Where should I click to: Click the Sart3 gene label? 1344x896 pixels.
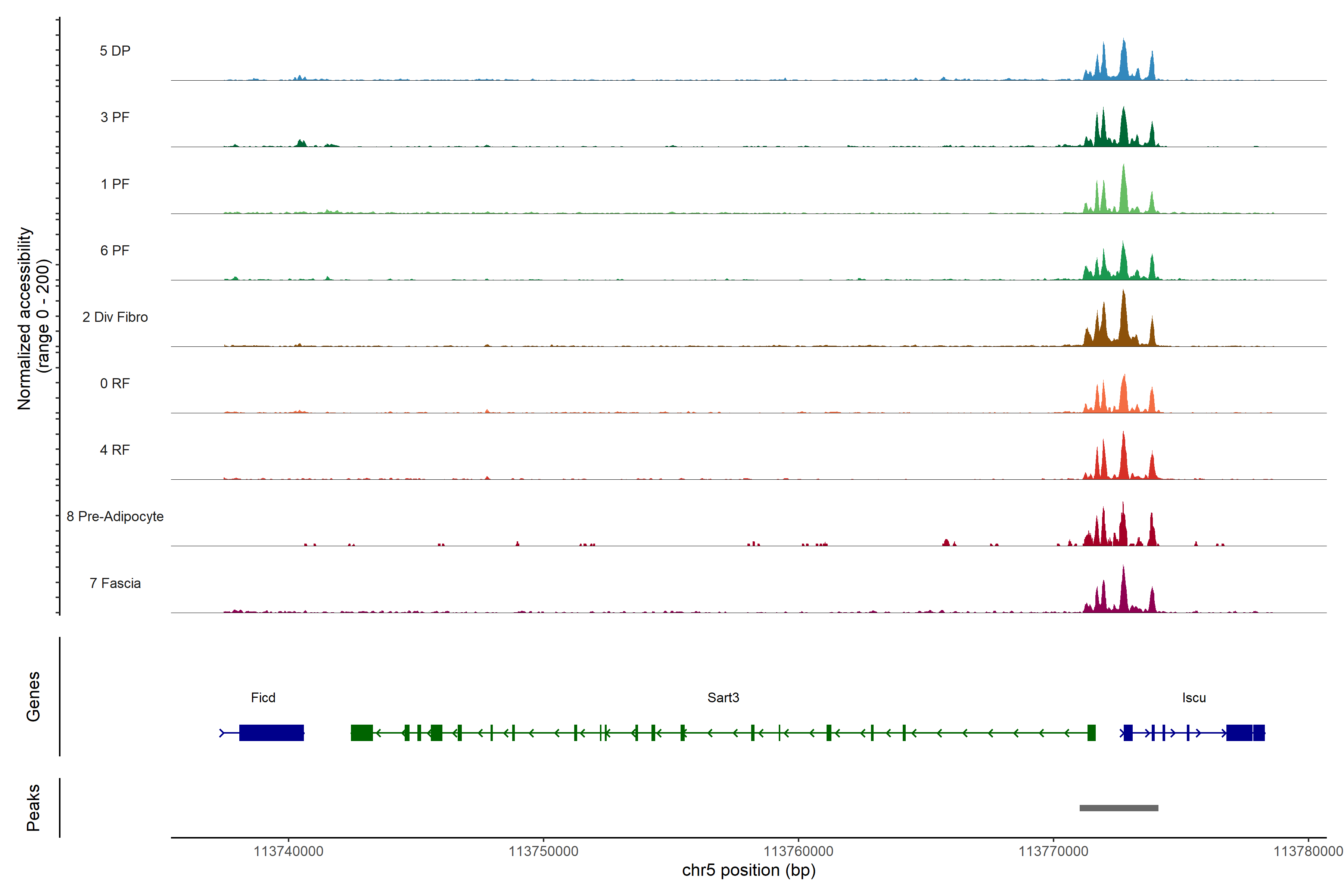click(x=723, y=698)
